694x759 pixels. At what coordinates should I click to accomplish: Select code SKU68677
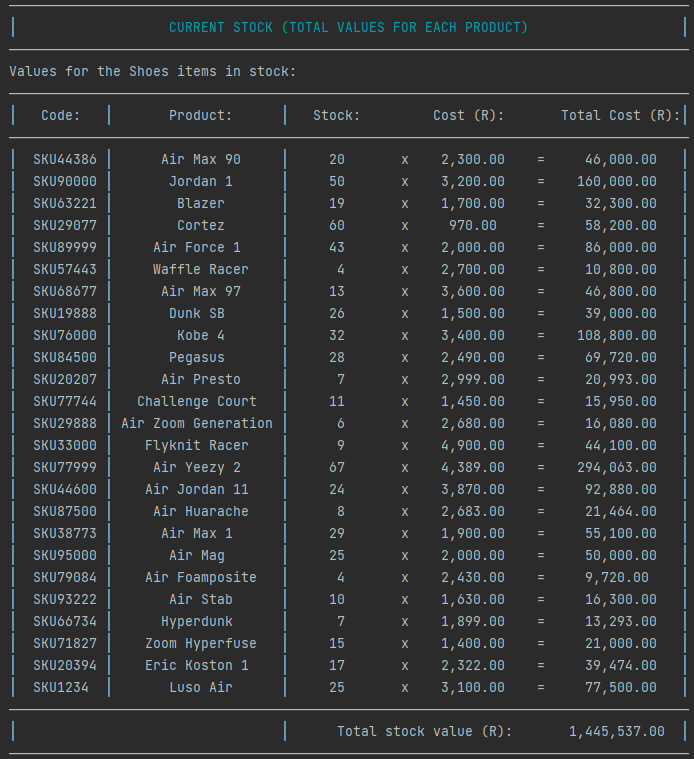point(65,291)
